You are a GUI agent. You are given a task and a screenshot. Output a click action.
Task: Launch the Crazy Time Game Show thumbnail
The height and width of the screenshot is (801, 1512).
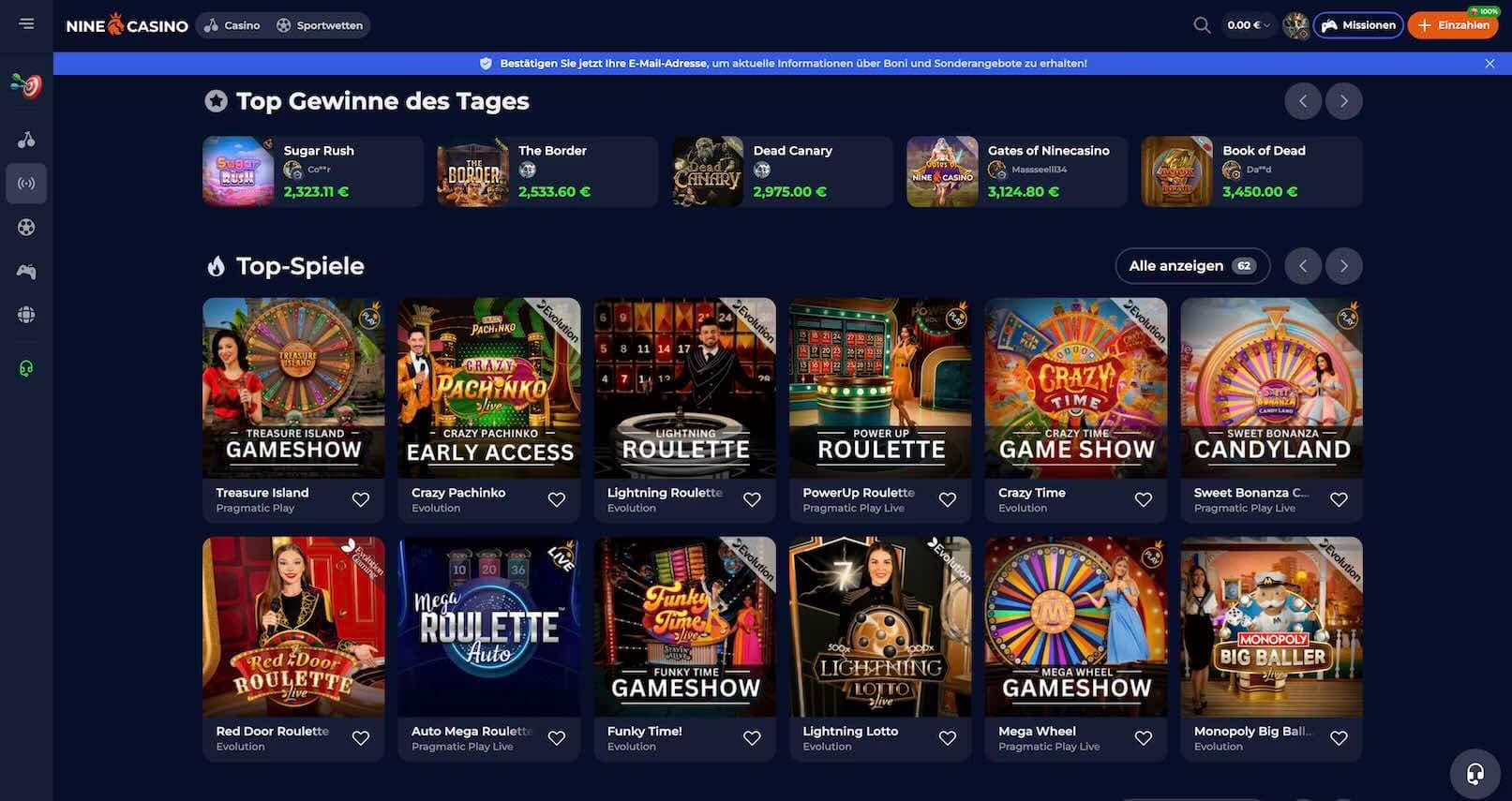1076,388
